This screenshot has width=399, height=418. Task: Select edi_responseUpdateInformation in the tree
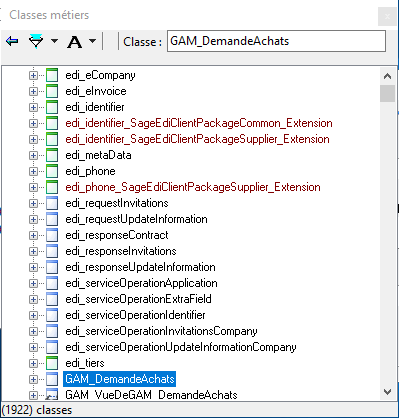pyautogui.click(x=140, y=267)
